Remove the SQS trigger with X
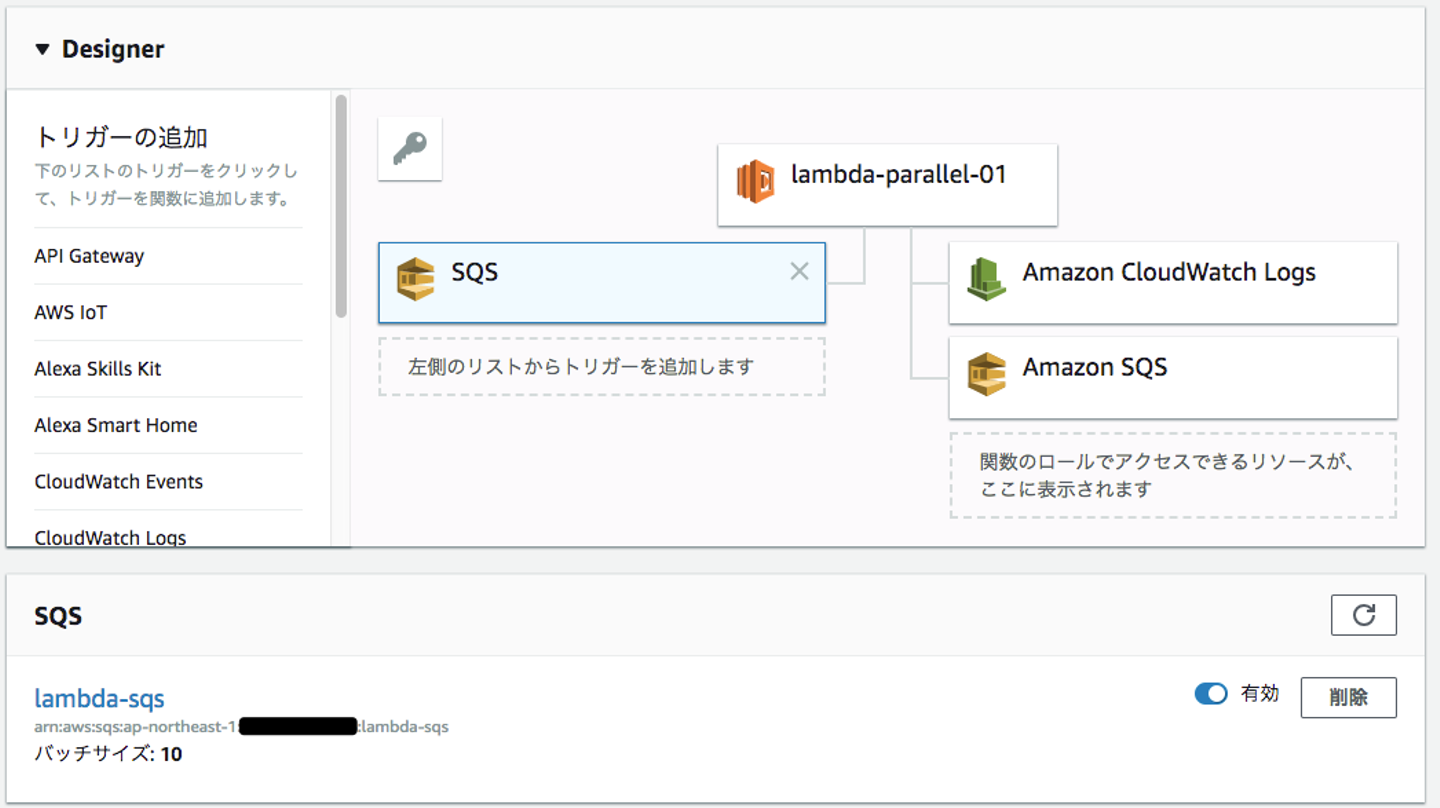 click(x=799, y=271)
